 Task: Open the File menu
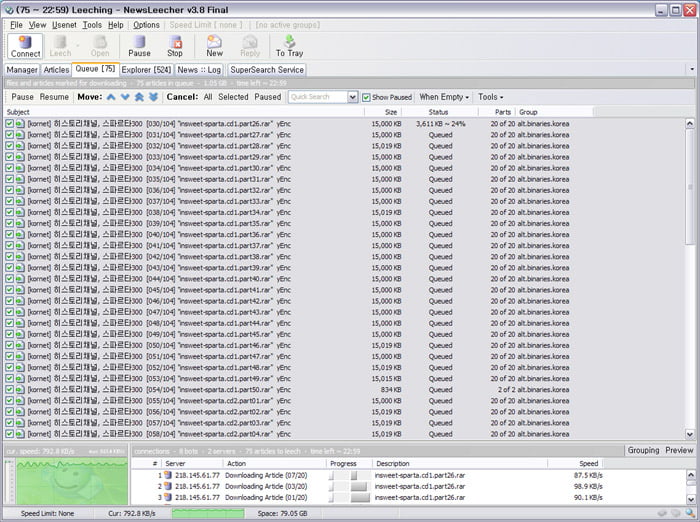click(x=16, y=25)
